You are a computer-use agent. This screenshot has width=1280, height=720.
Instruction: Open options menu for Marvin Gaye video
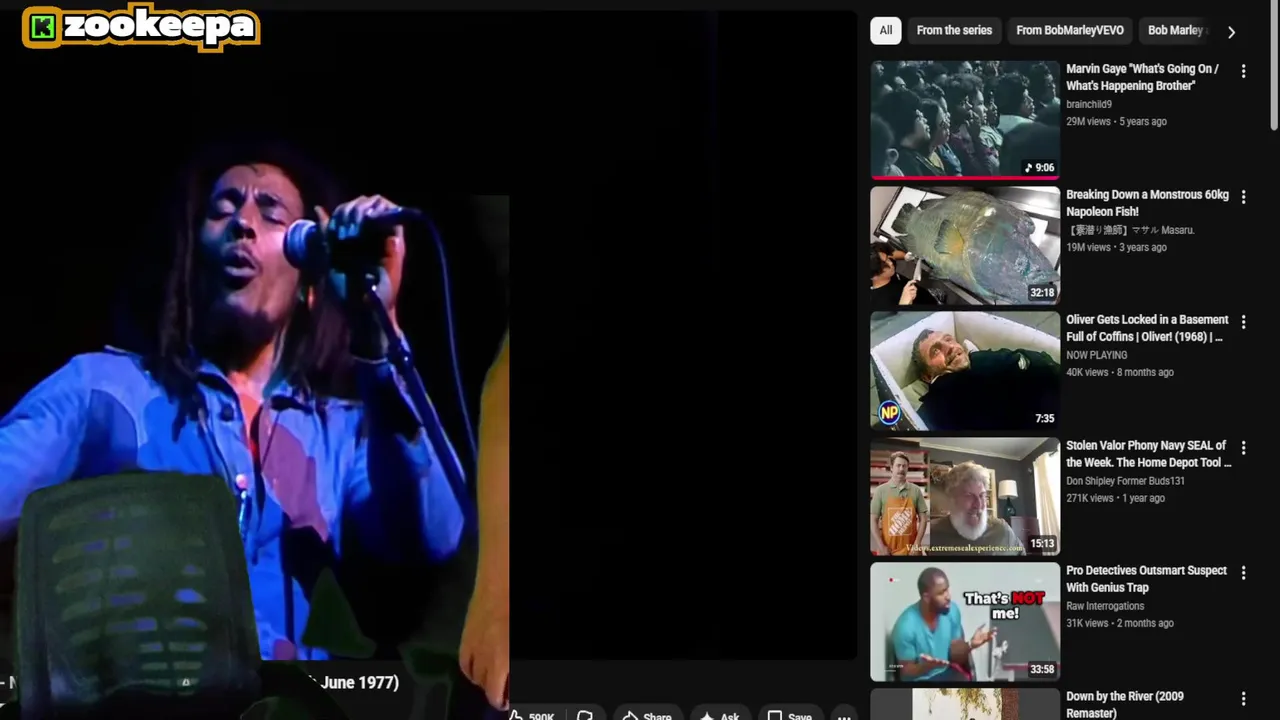[x=1243, y=72]
